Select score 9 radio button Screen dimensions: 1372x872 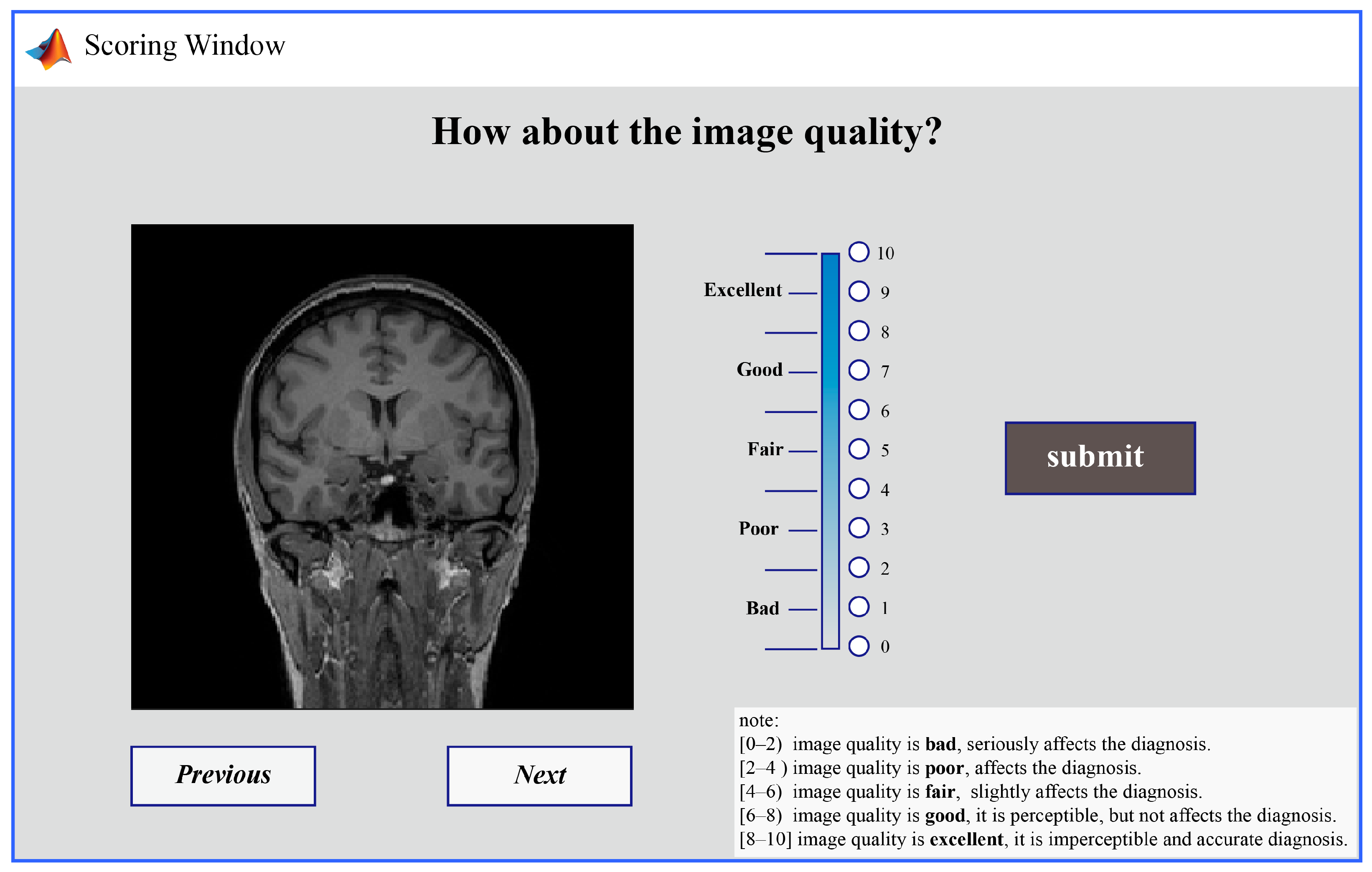pyautogui.click(x=859, y=291)
